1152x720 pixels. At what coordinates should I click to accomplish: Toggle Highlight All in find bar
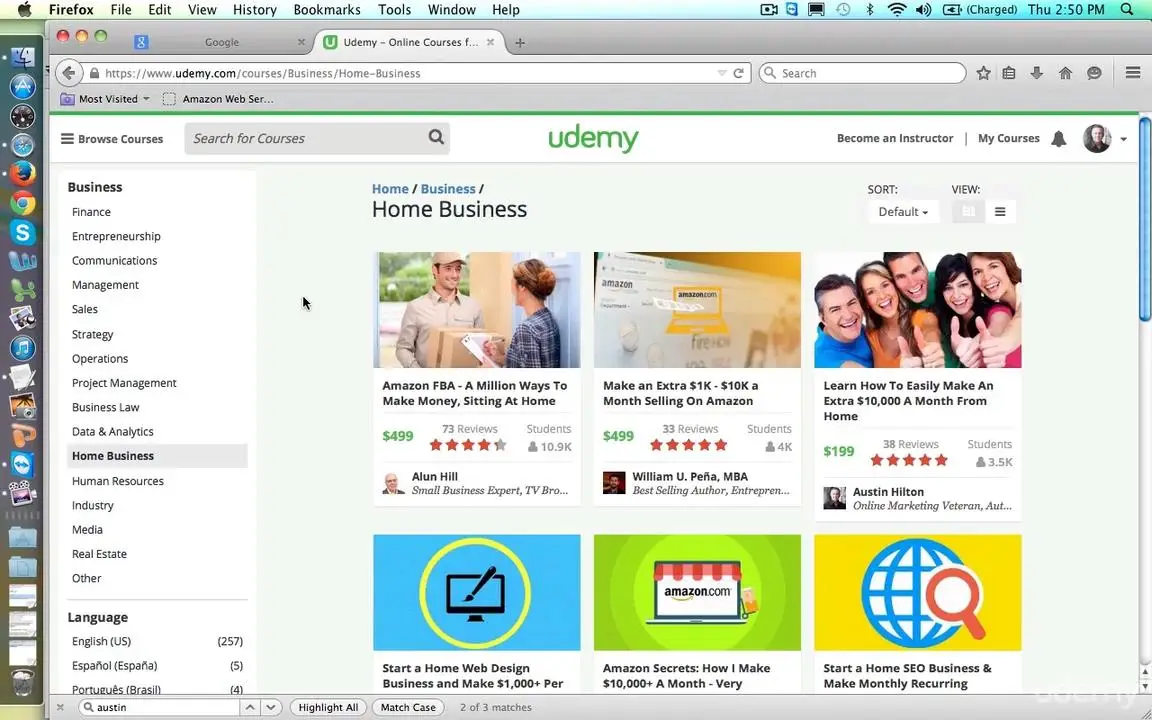pyautogui.click(x=328, y=708)
